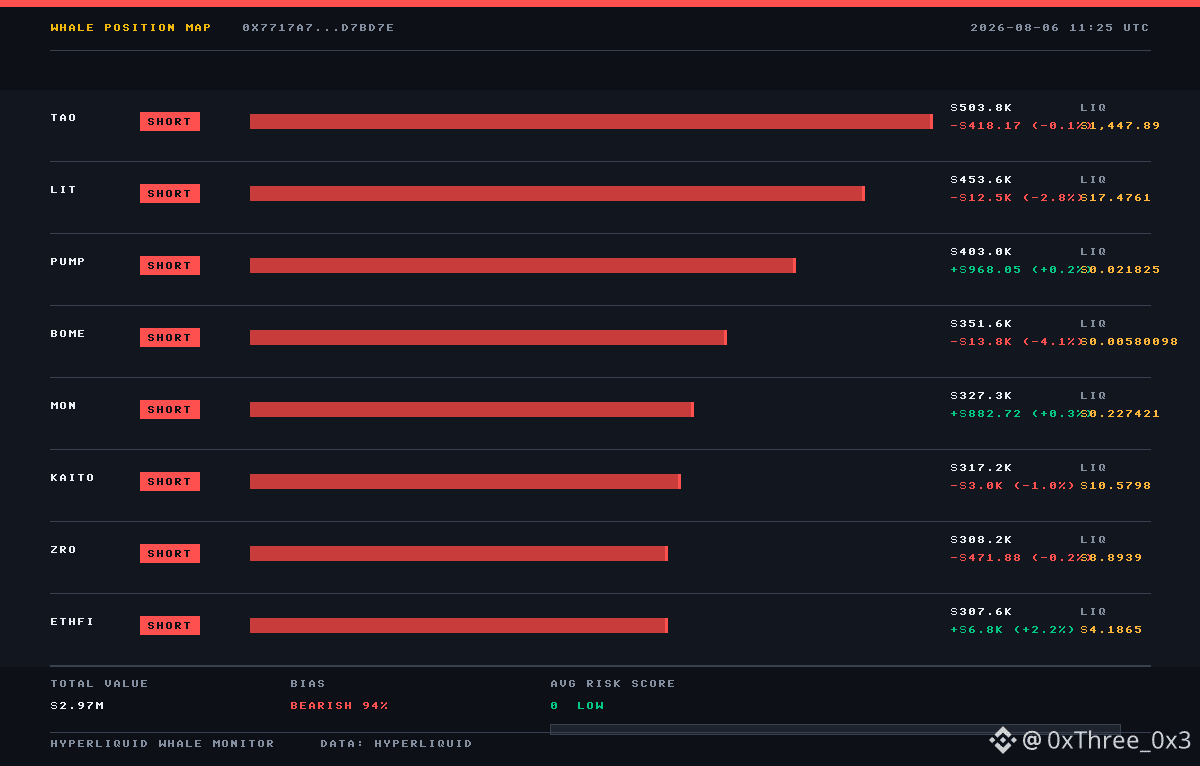Screen dimensions: 1200x766
Task: Click BOME liquidation price $0.00580098
Action: (1129, 342)
